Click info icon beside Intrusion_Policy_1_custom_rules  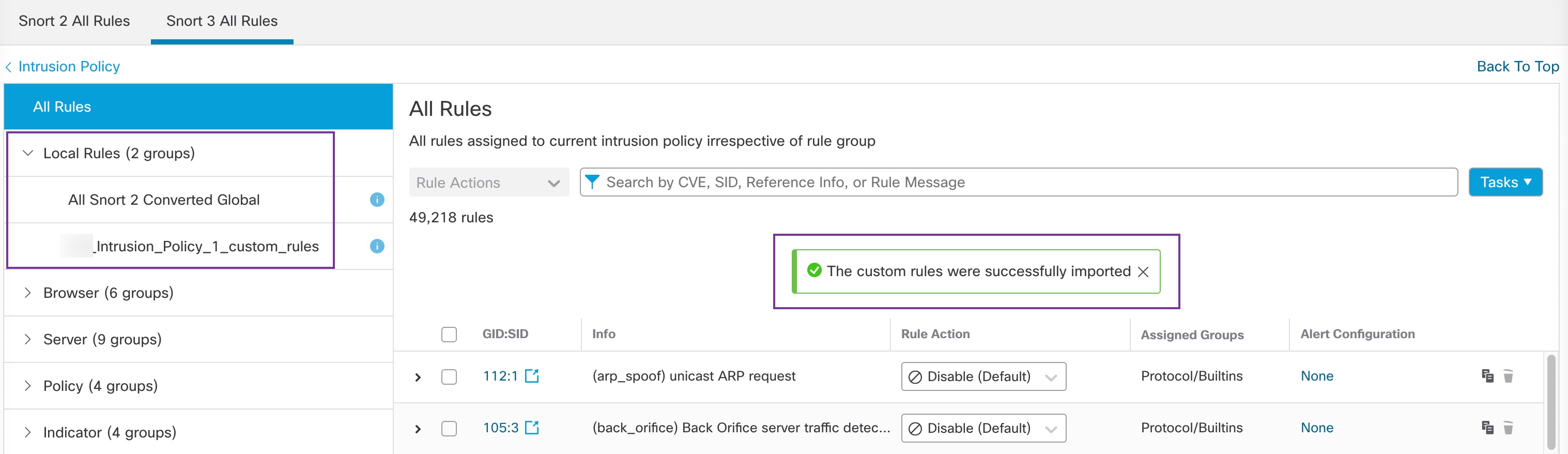coord(377,246)
